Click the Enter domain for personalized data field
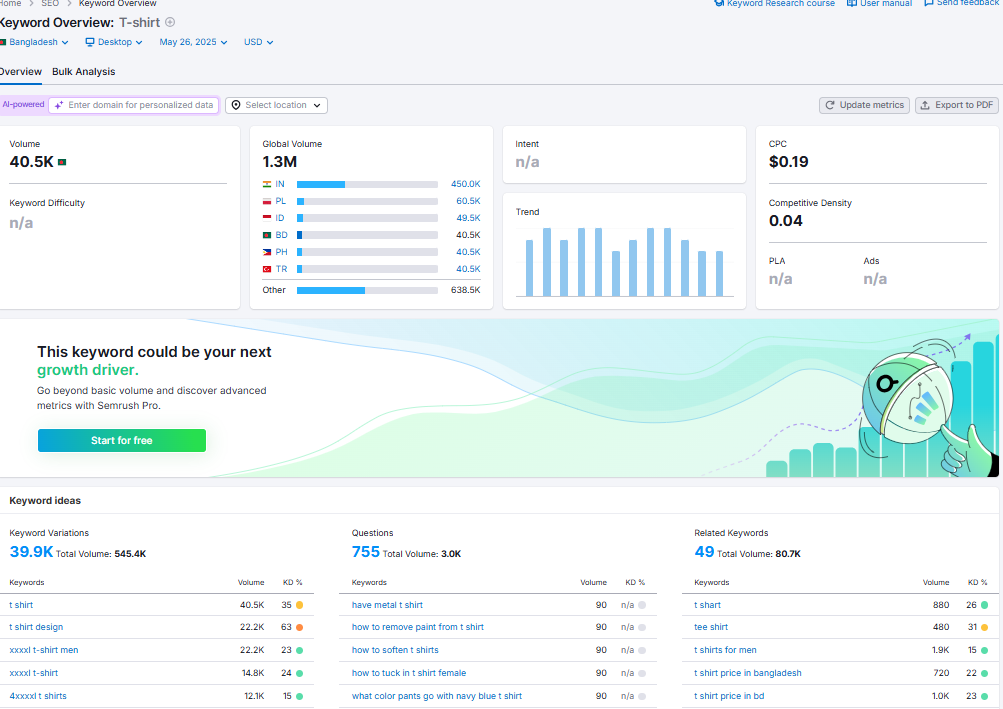1003x709 pixels. tap(134, 105)
